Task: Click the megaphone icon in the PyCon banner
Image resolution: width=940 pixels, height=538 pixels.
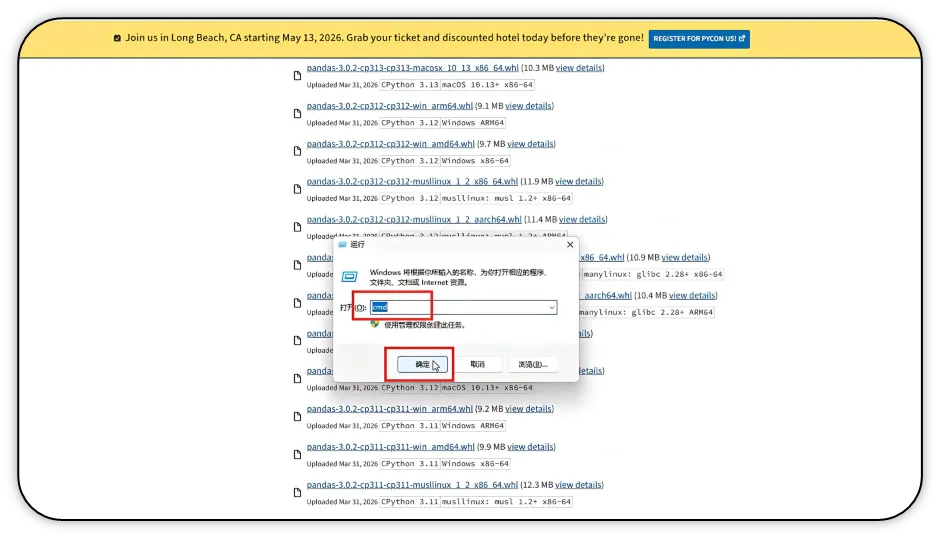Action: point(118,38)
